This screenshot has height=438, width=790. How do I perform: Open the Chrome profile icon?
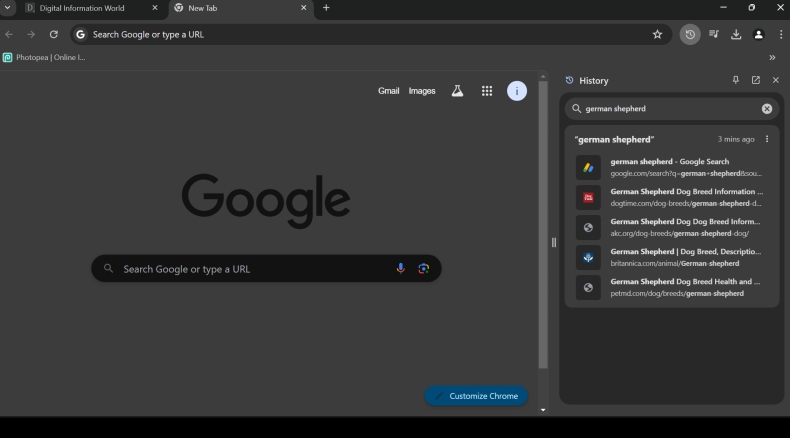pyautogui.click(x=758, y=34)
